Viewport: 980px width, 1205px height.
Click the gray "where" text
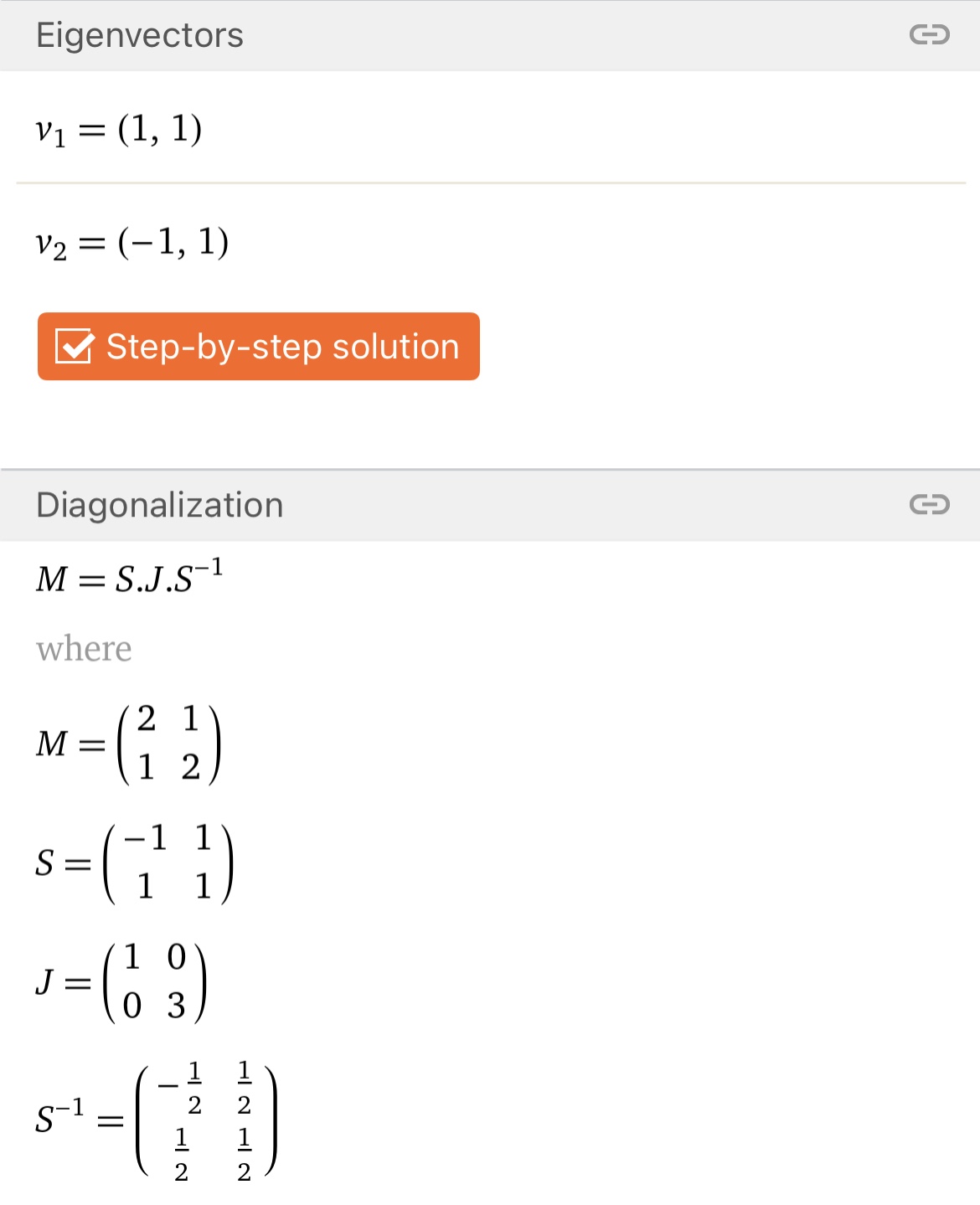coord(84,649)
